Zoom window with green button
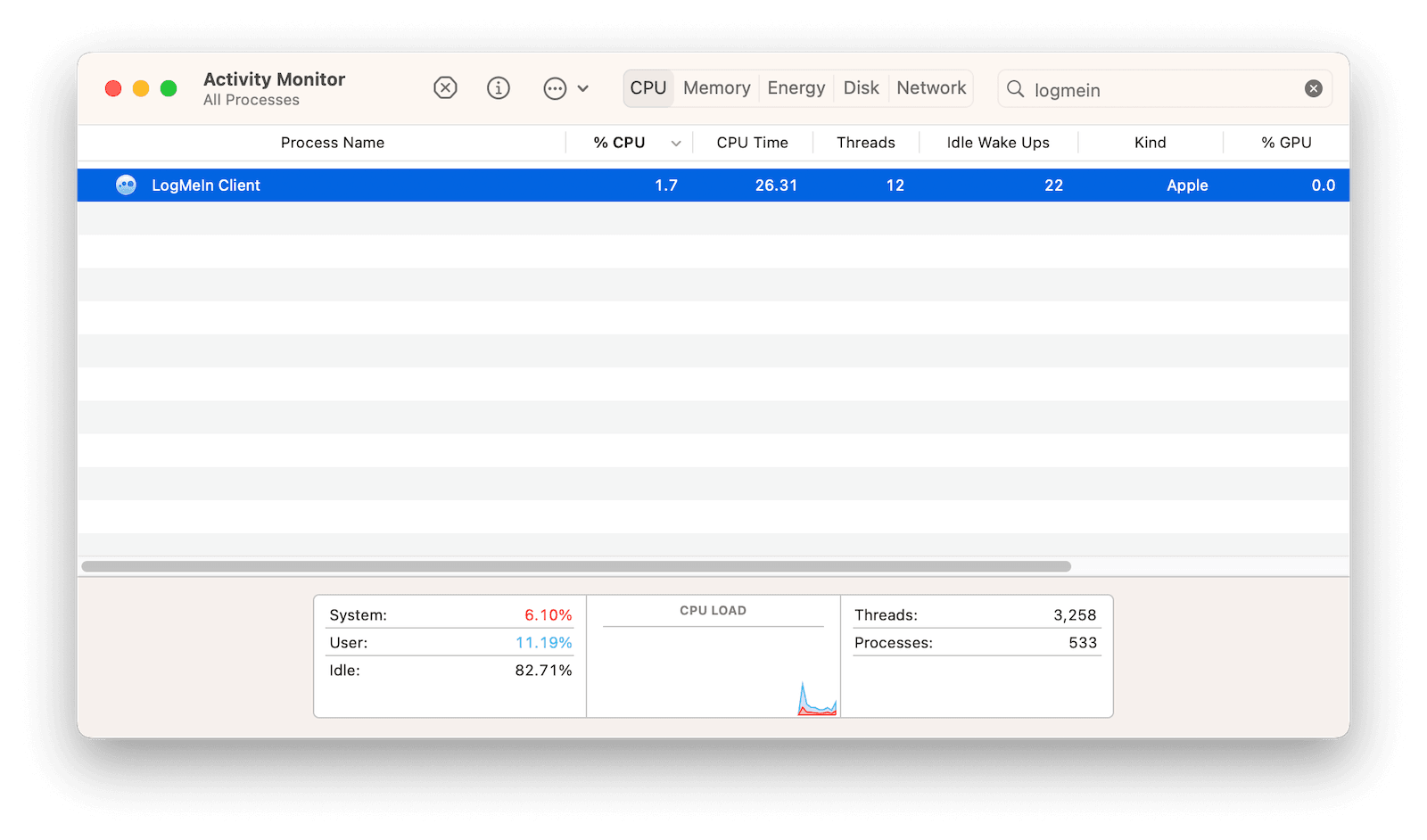 click(169, 88)
